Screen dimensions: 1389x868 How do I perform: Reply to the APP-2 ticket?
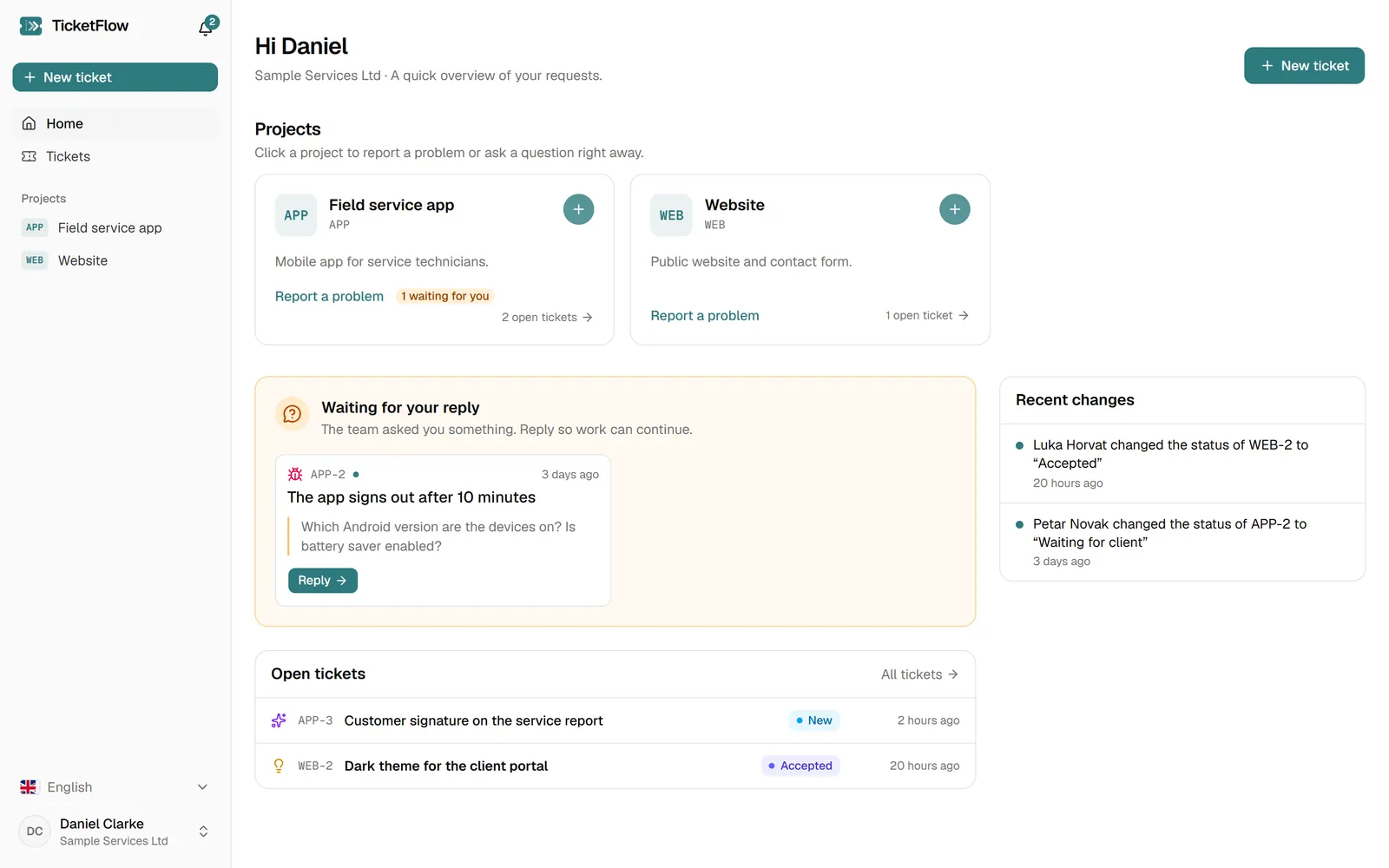coord(322,581)
